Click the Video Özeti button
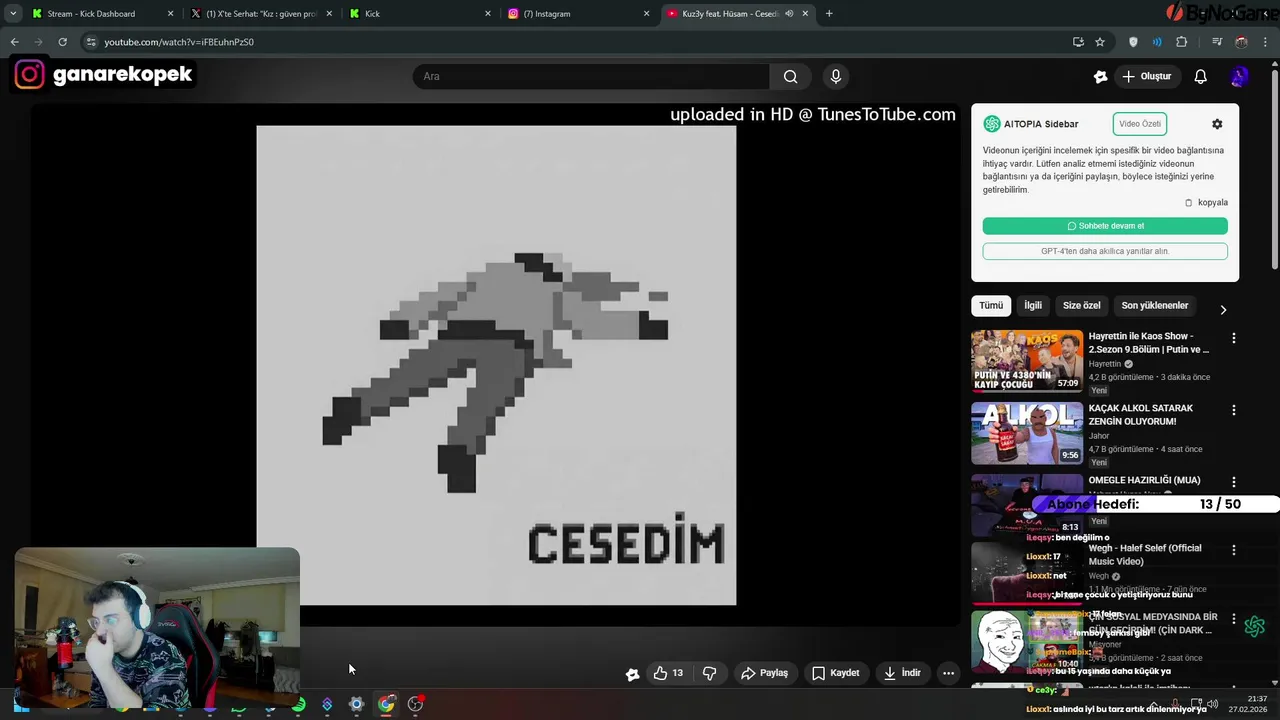 1140,124
